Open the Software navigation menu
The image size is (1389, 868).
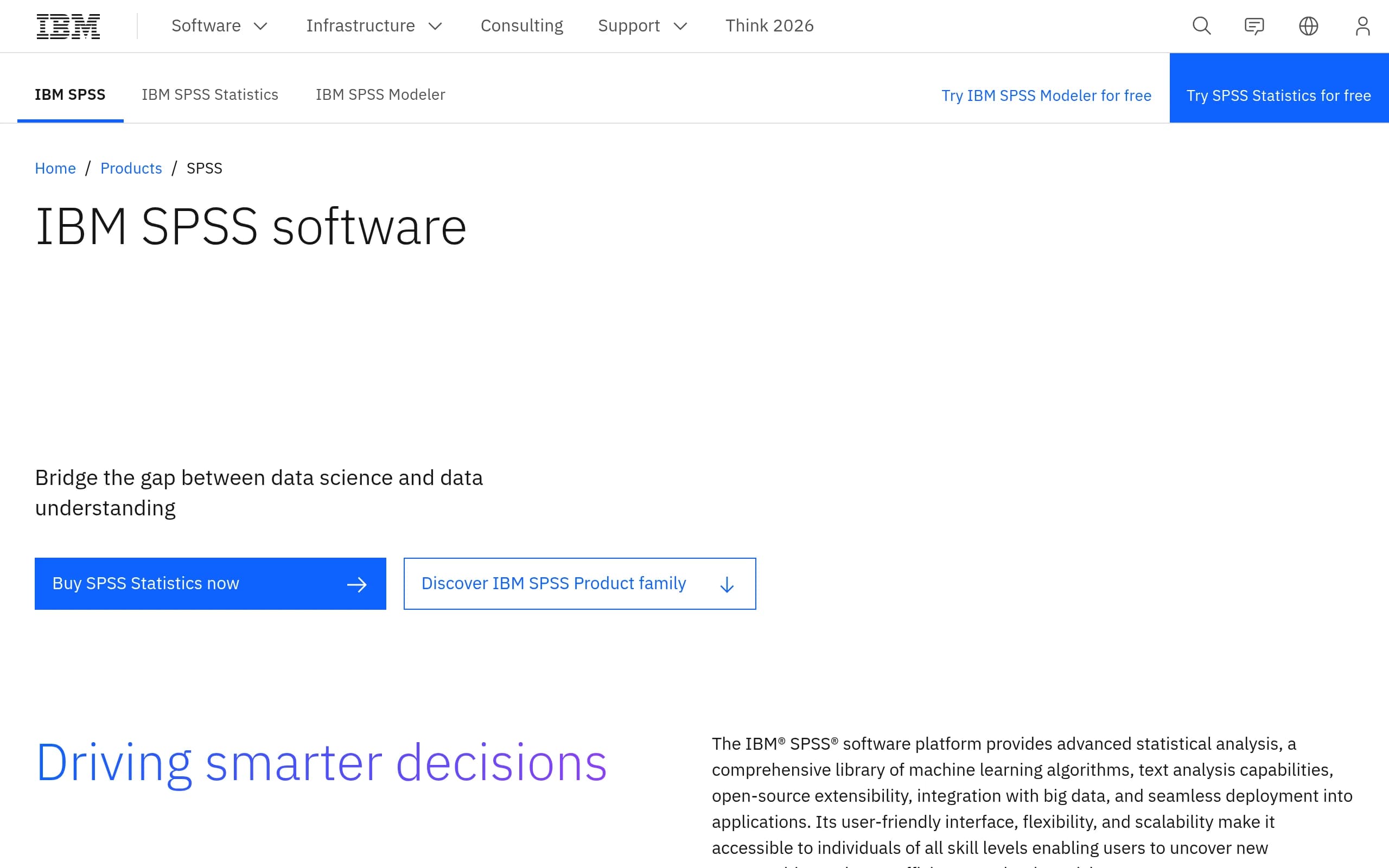pyautogui.click(x=219, y=26)
